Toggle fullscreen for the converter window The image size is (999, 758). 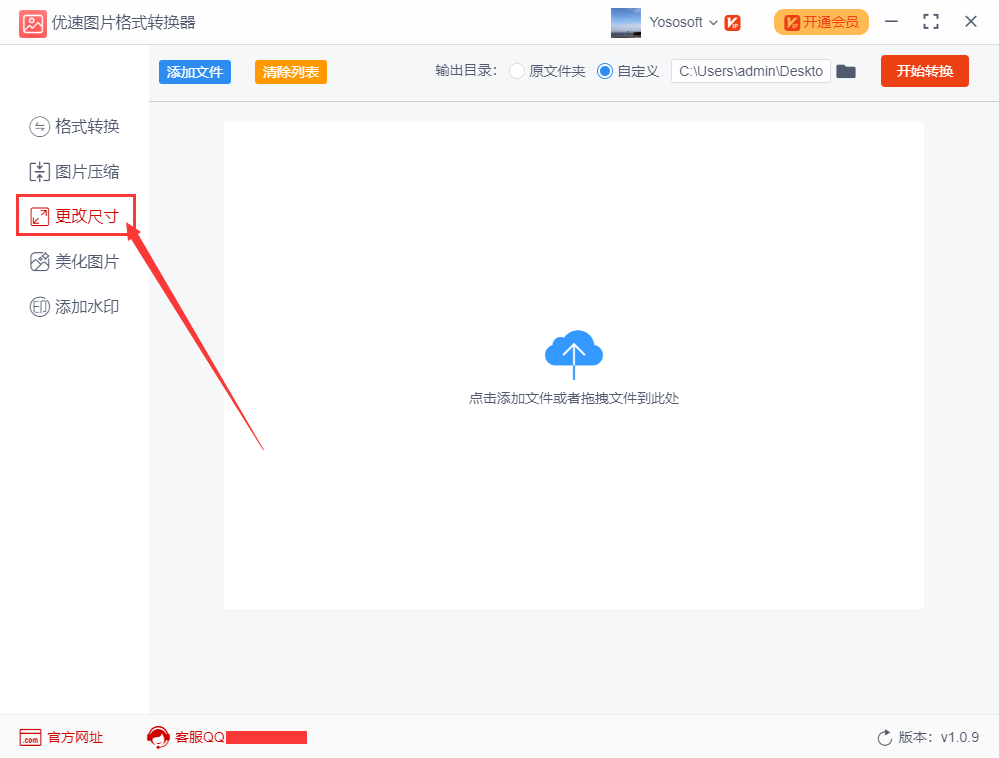[931, 22]
